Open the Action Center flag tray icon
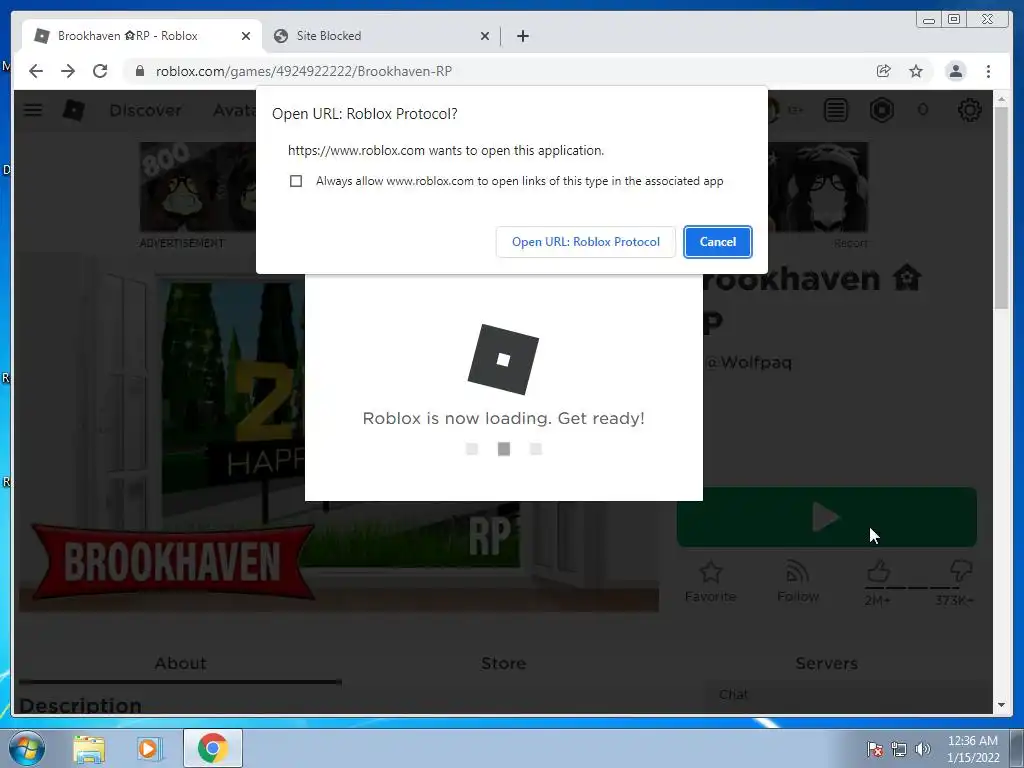 point(874,749)
